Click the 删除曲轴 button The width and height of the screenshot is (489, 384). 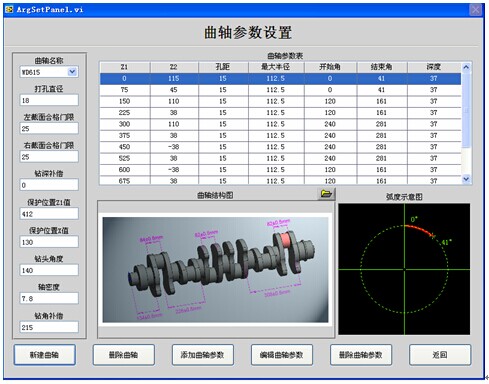coord(124,355)
